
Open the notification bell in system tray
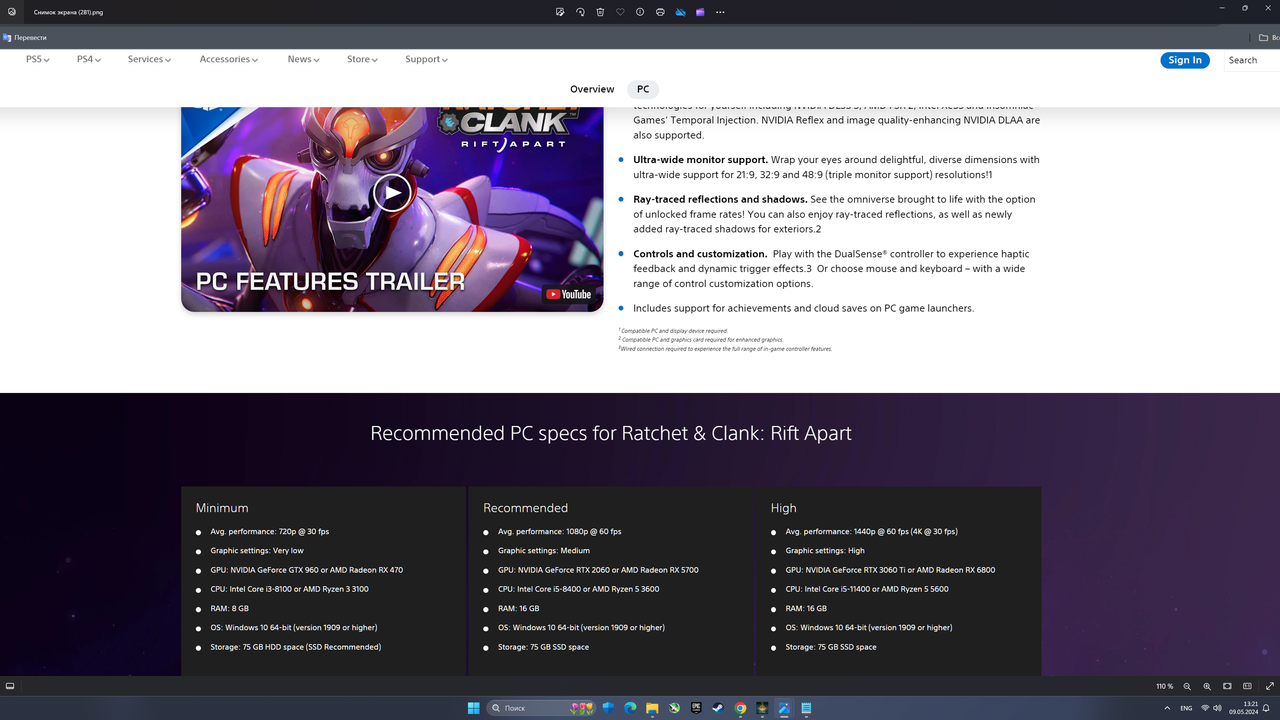pos(1266,708)
